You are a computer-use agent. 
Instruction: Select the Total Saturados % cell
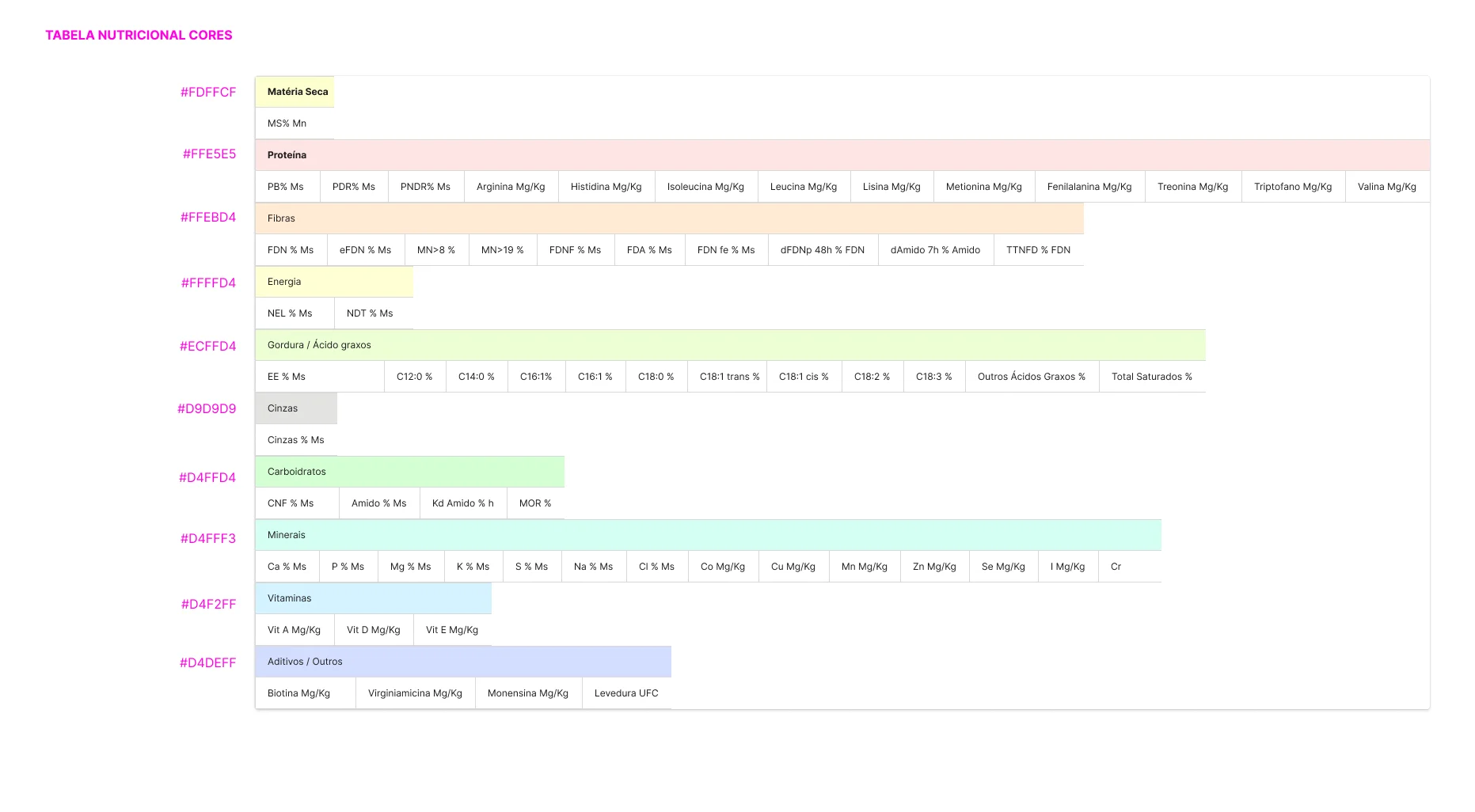click(x=1152, y=377)
